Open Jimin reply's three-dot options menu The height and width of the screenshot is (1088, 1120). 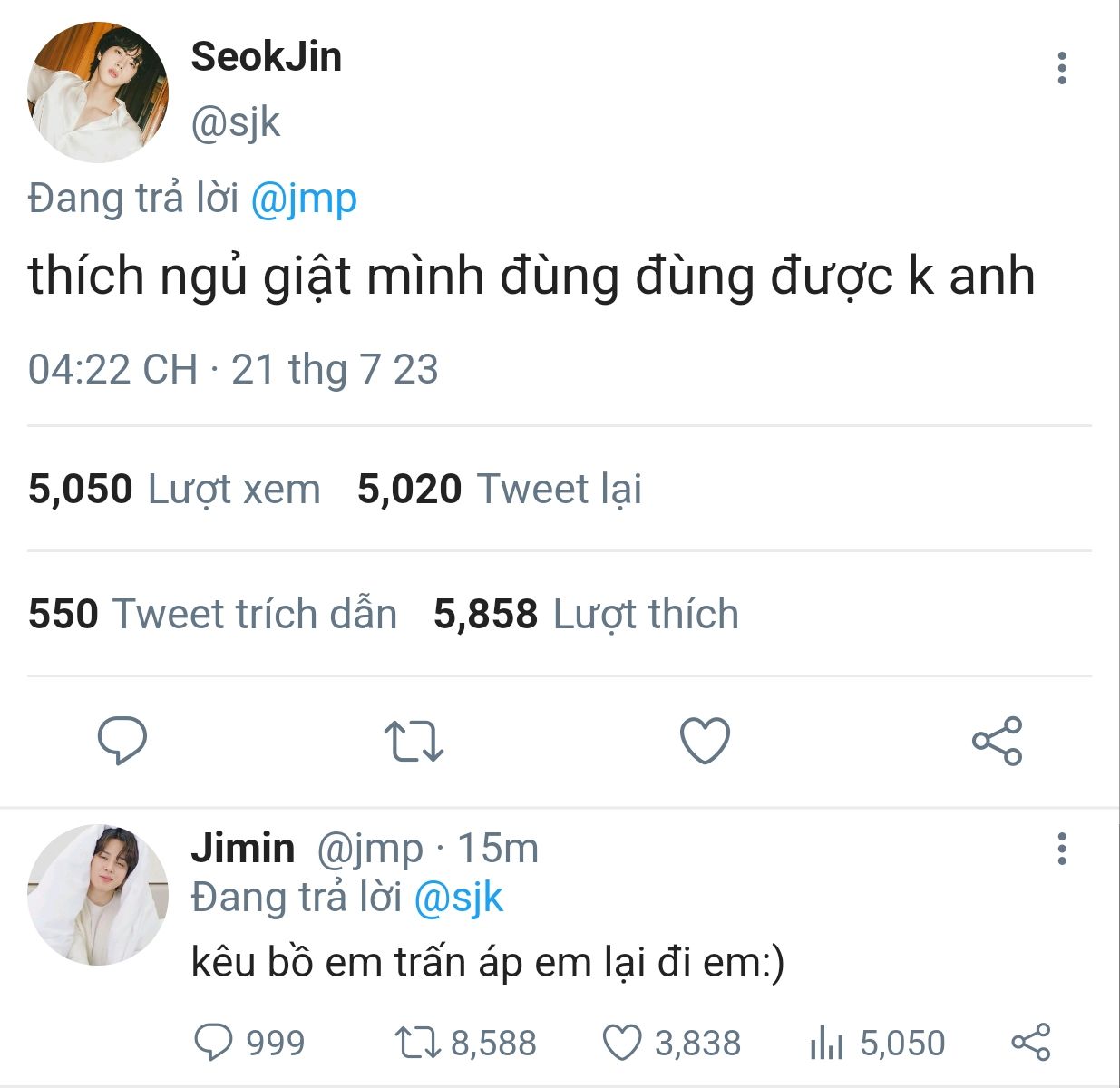click(x=1062, y=849)
